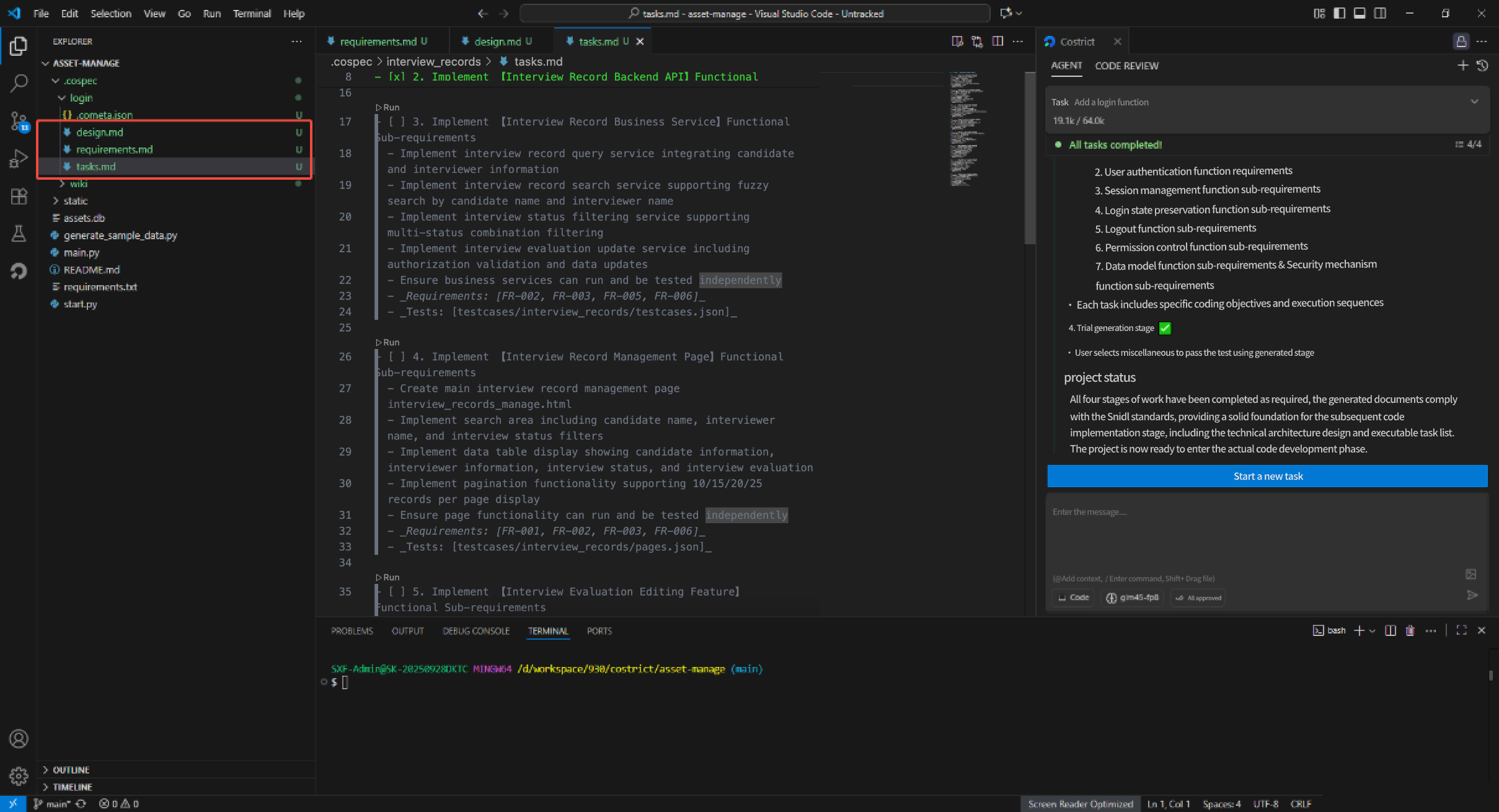Open the Terminal menu
The height and width of the screenshot is (812, 1499).
(x=252, y=13)
